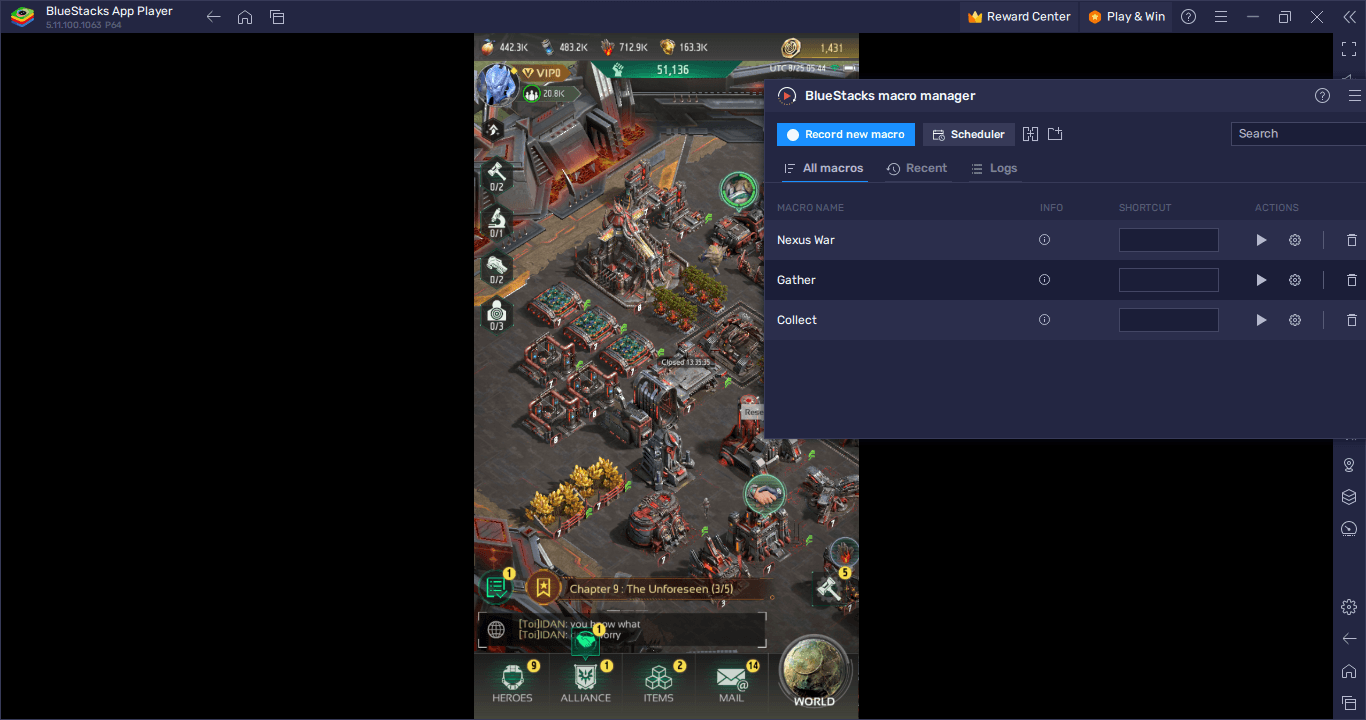The image size is (1366, 720).
Task: Open macro manager hamburger menu
Action: click(x=1355, y=96)
